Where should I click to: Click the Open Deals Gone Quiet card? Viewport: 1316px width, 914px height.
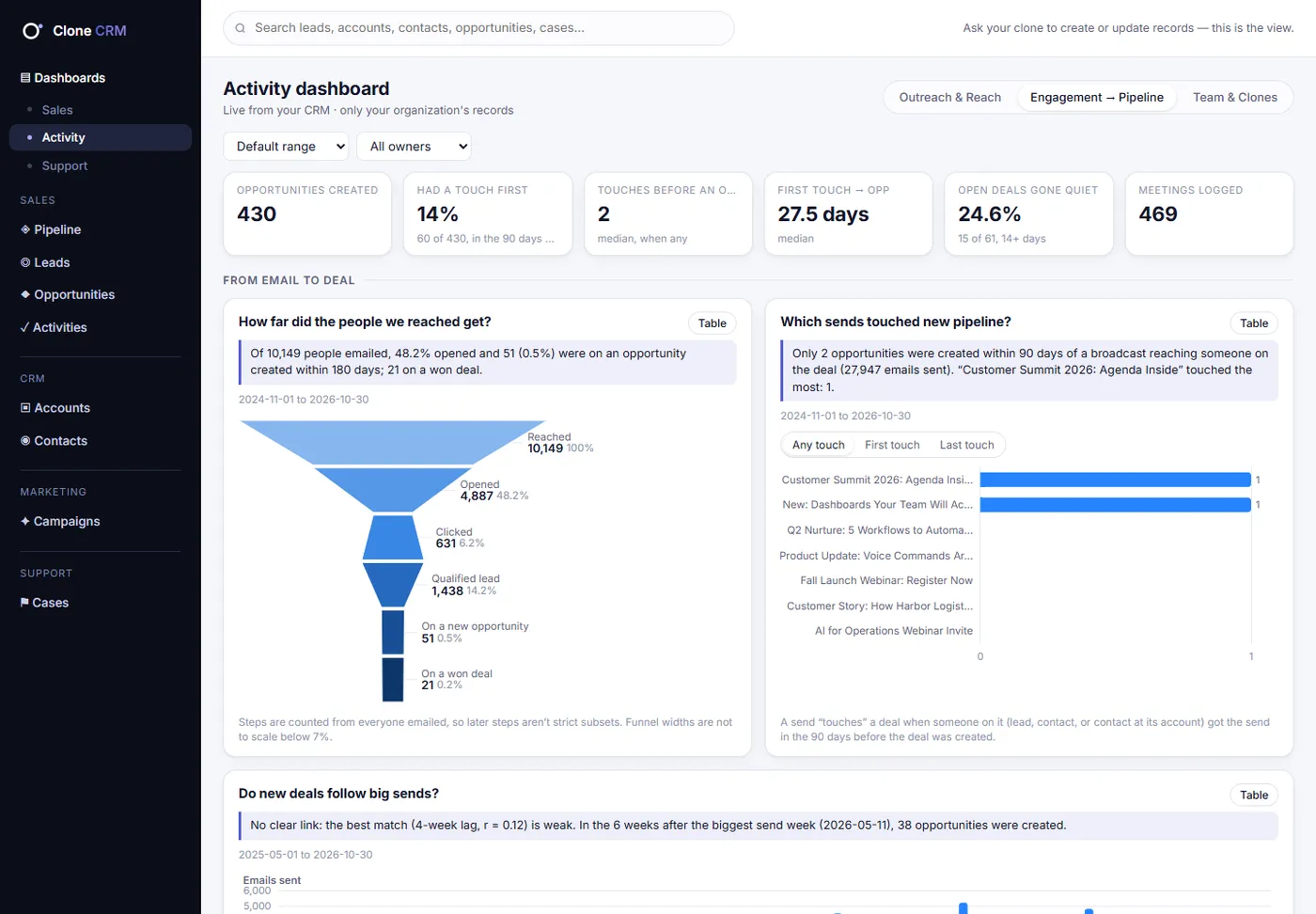click(x=1028, y=213)
